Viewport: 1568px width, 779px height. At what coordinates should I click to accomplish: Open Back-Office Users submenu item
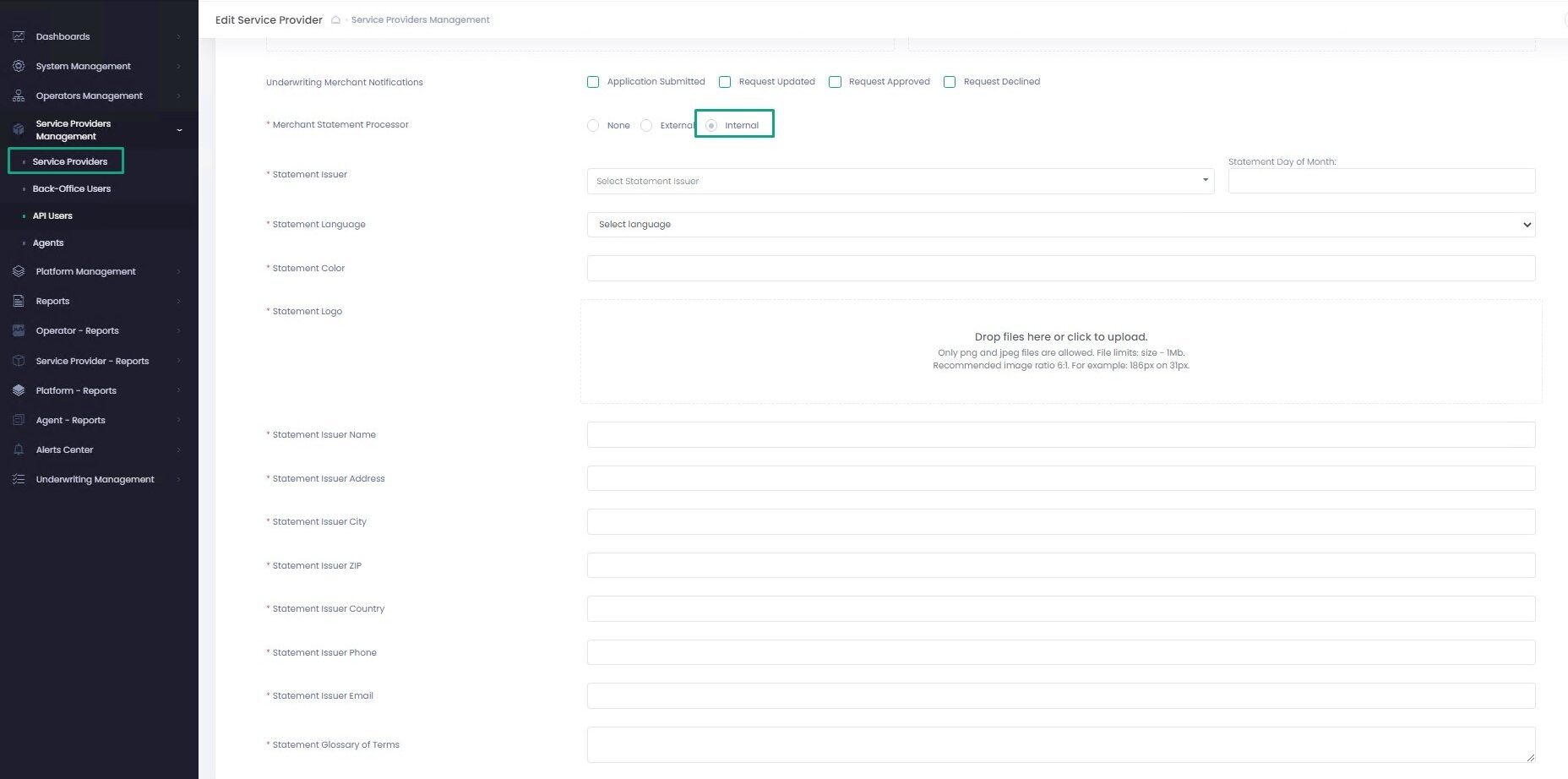[x=72, y=188]
